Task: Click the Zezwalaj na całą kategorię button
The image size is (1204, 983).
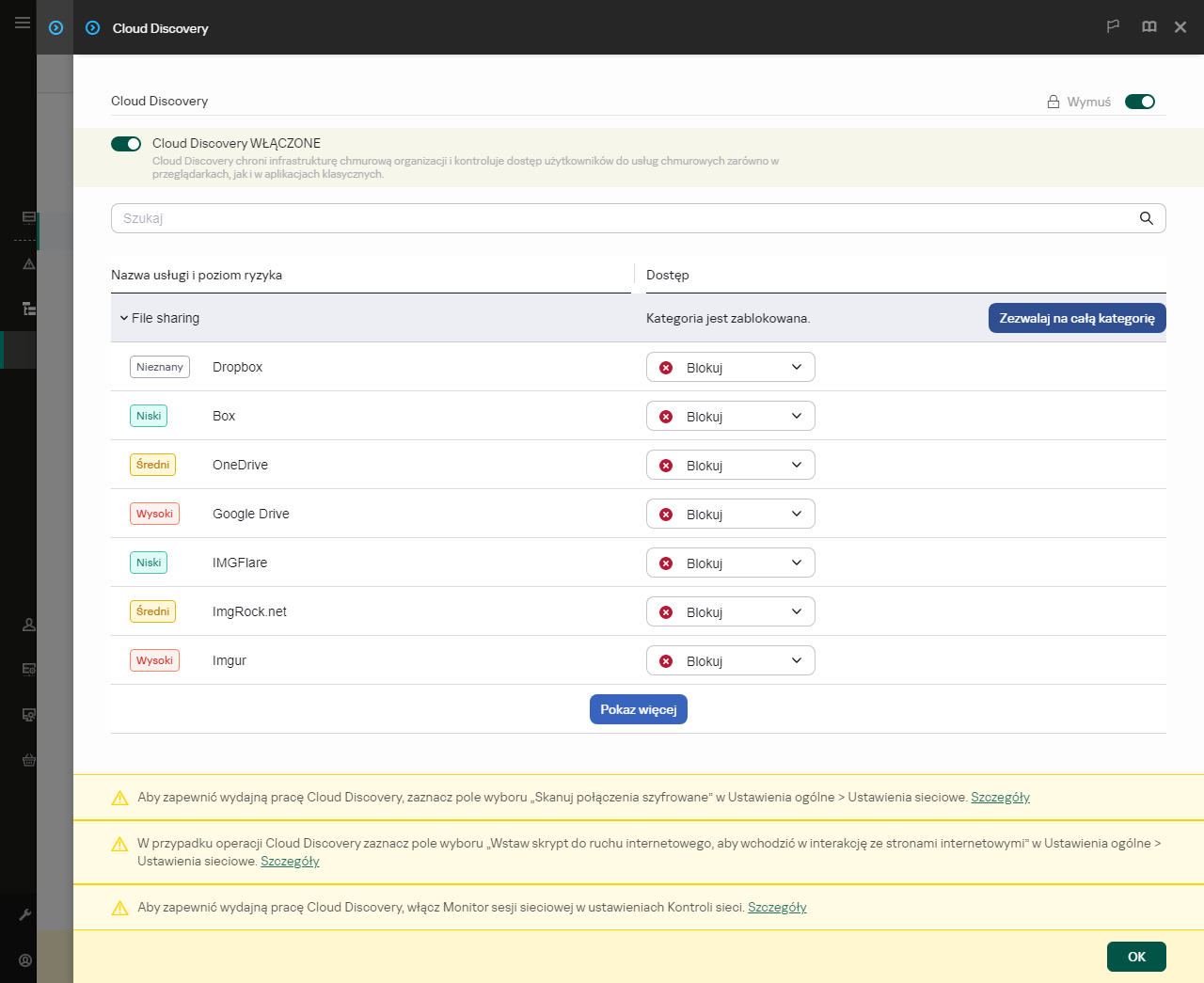Action: point(1076,318)
